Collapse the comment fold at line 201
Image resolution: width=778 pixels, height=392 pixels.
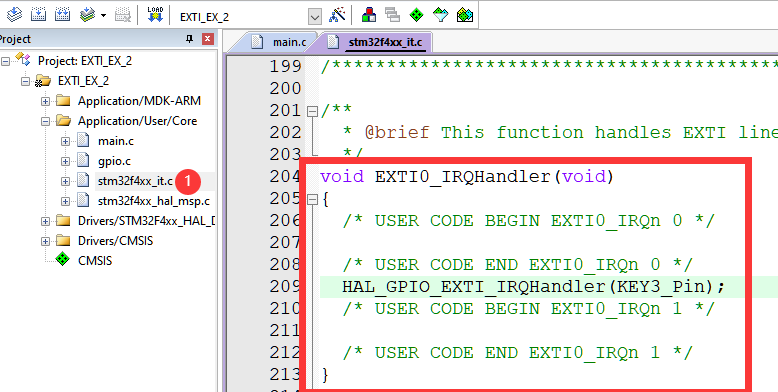point(312,111)
